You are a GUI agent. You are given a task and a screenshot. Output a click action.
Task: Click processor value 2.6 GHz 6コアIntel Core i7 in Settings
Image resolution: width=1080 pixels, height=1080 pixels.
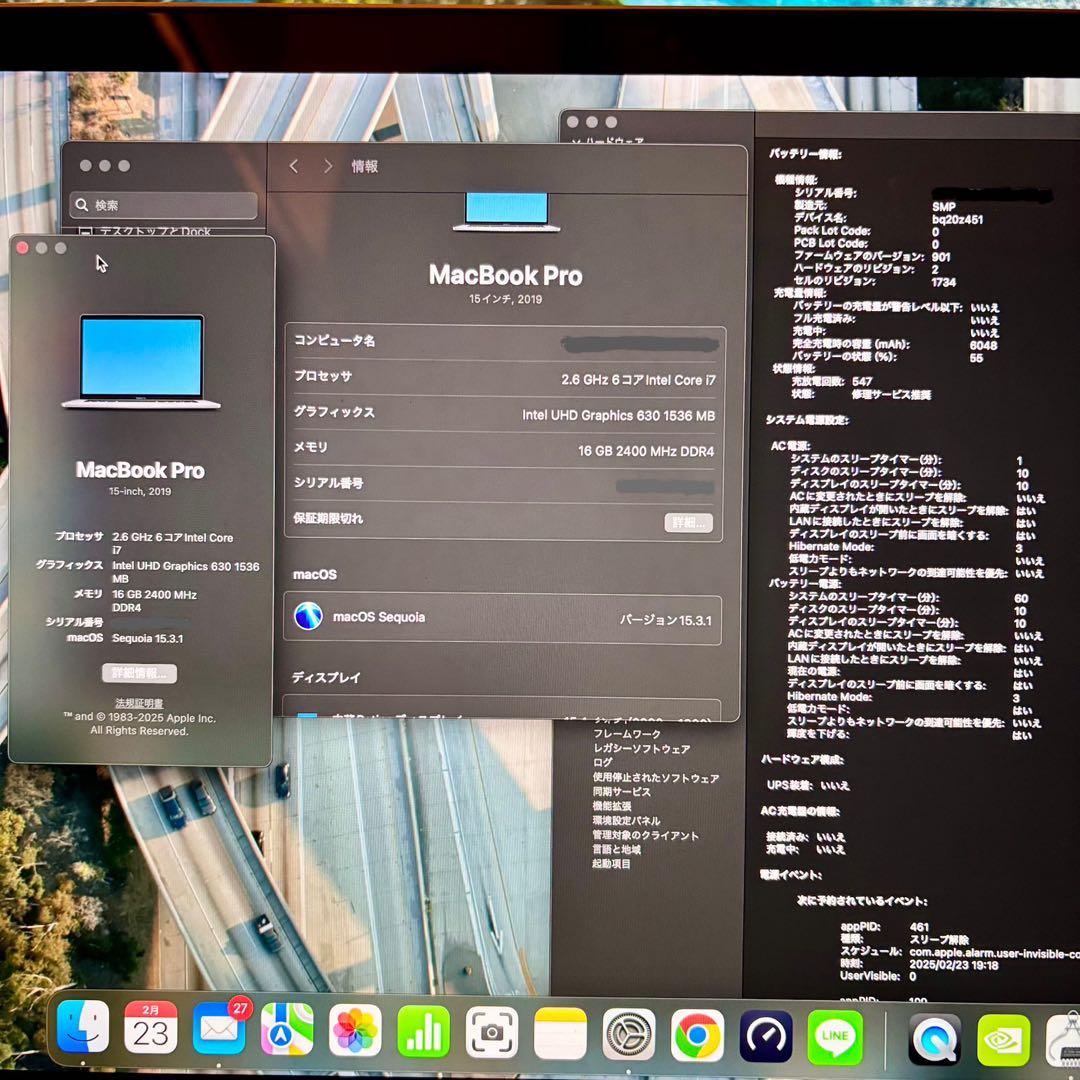tap(638, 380)
